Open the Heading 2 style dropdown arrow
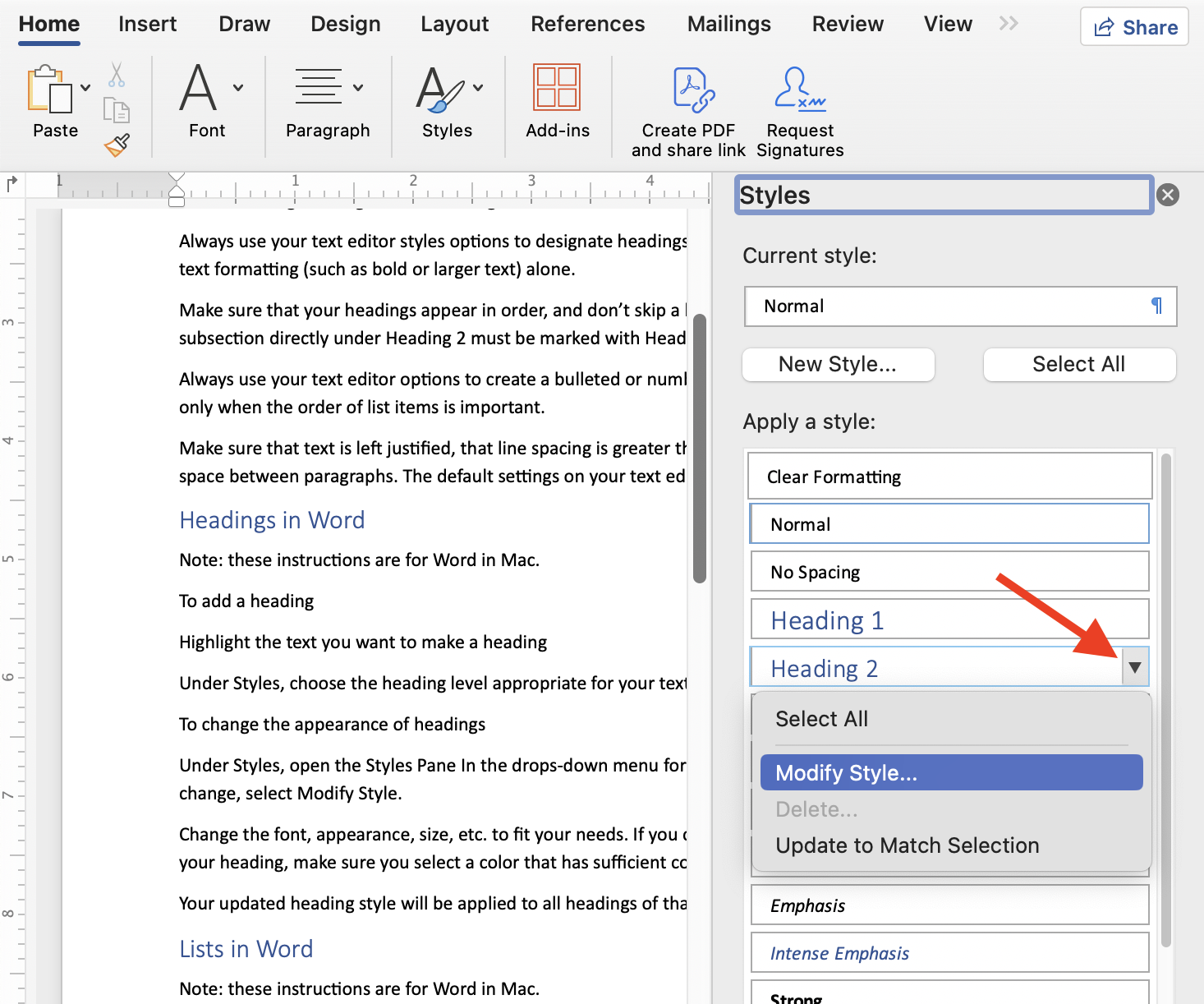Viewport: 1204px width, 1004px height. 1134,667
